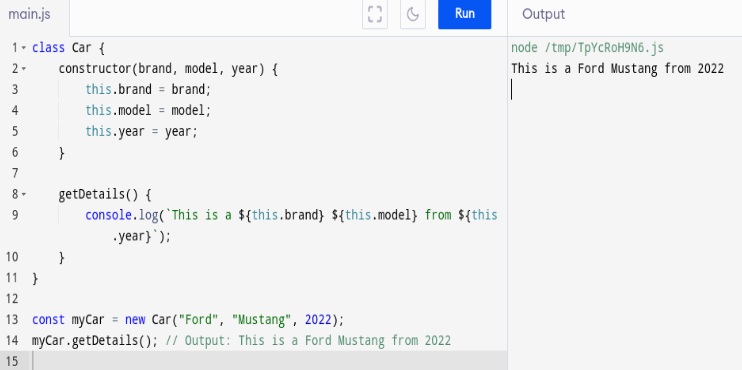Click the fullscreen icon in the toolbar

[375, 14]
